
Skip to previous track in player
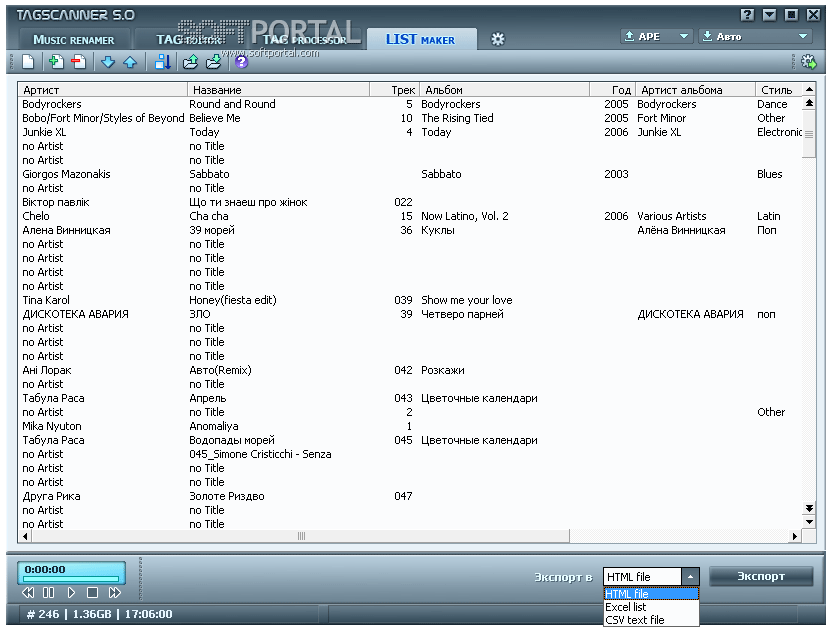[28, 593]
